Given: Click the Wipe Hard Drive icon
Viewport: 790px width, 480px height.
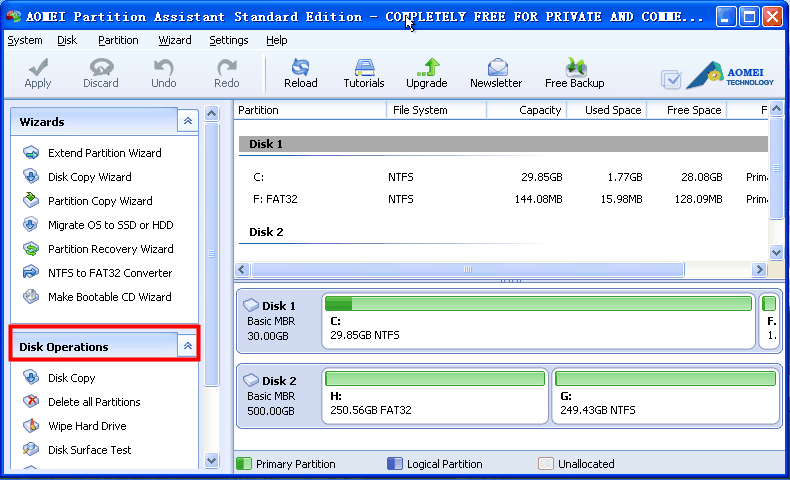Looking at the screenshot, I should click(x=31, y=426).
